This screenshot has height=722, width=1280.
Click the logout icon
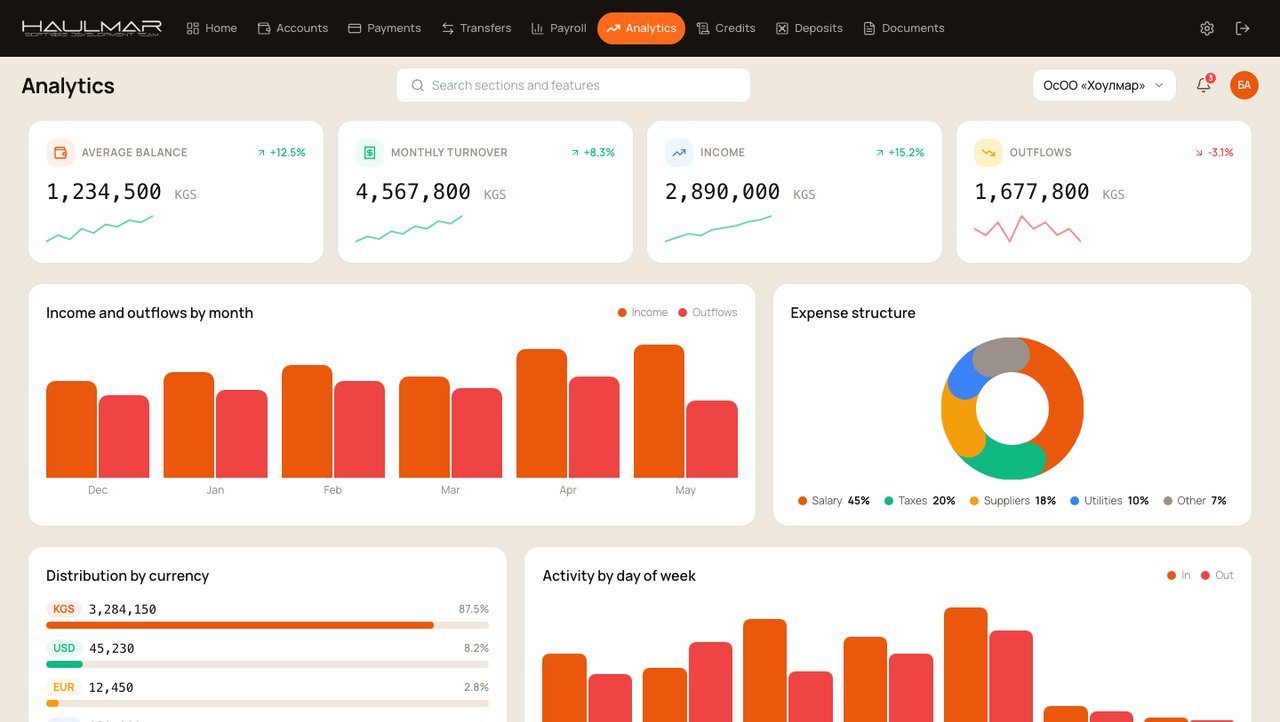point(1243,28)
